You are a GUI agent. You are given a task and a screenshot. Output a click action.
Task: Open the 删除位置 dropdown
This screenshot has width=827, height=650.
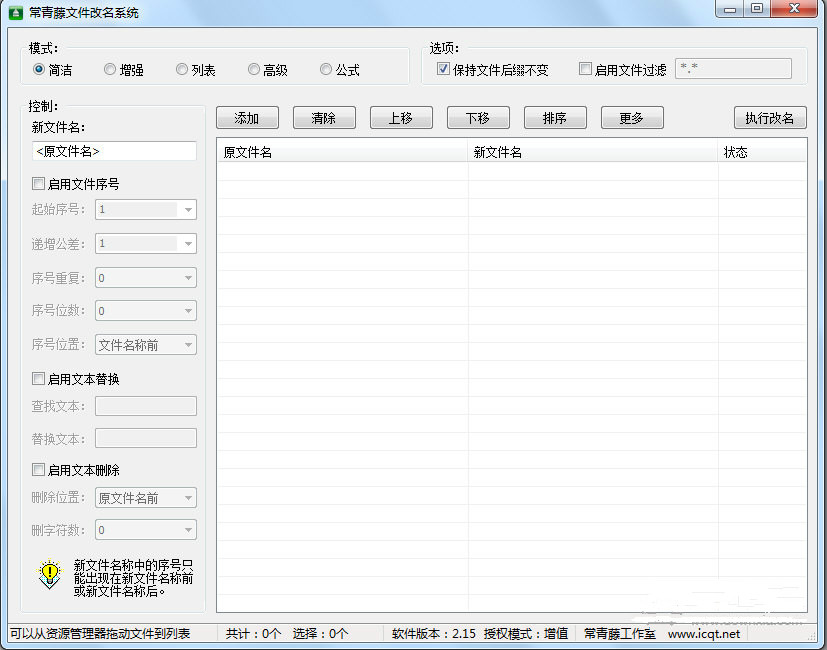point(186,497)
